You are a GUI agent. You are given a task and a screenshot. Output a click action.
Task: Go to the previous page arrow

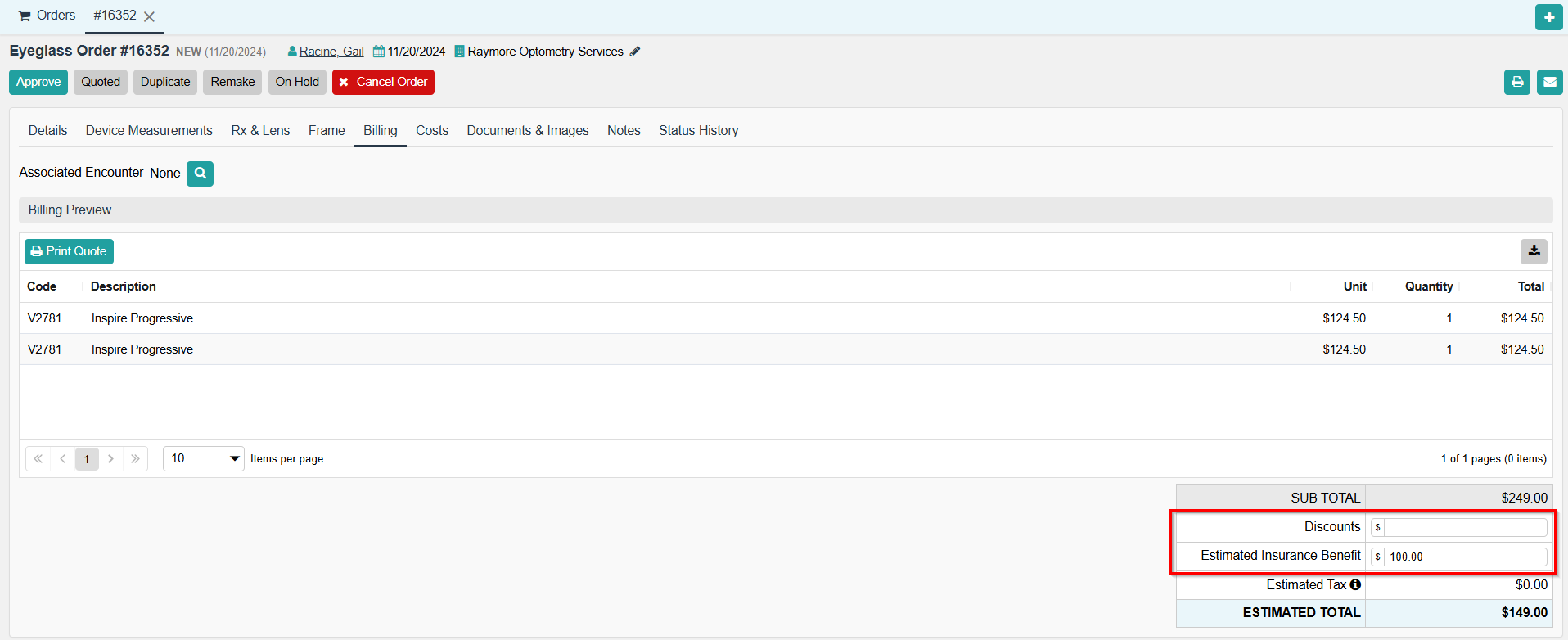(63, 459)
